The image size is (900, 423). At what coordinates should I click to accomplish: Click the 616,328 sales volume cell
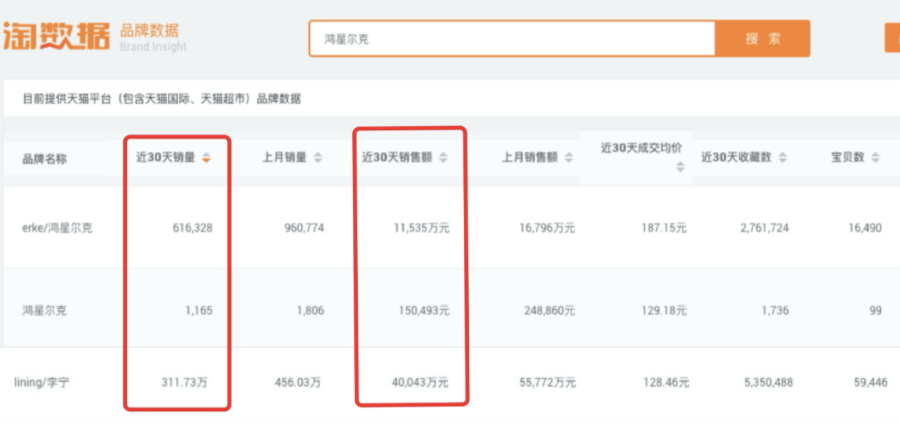coord(189,228)
